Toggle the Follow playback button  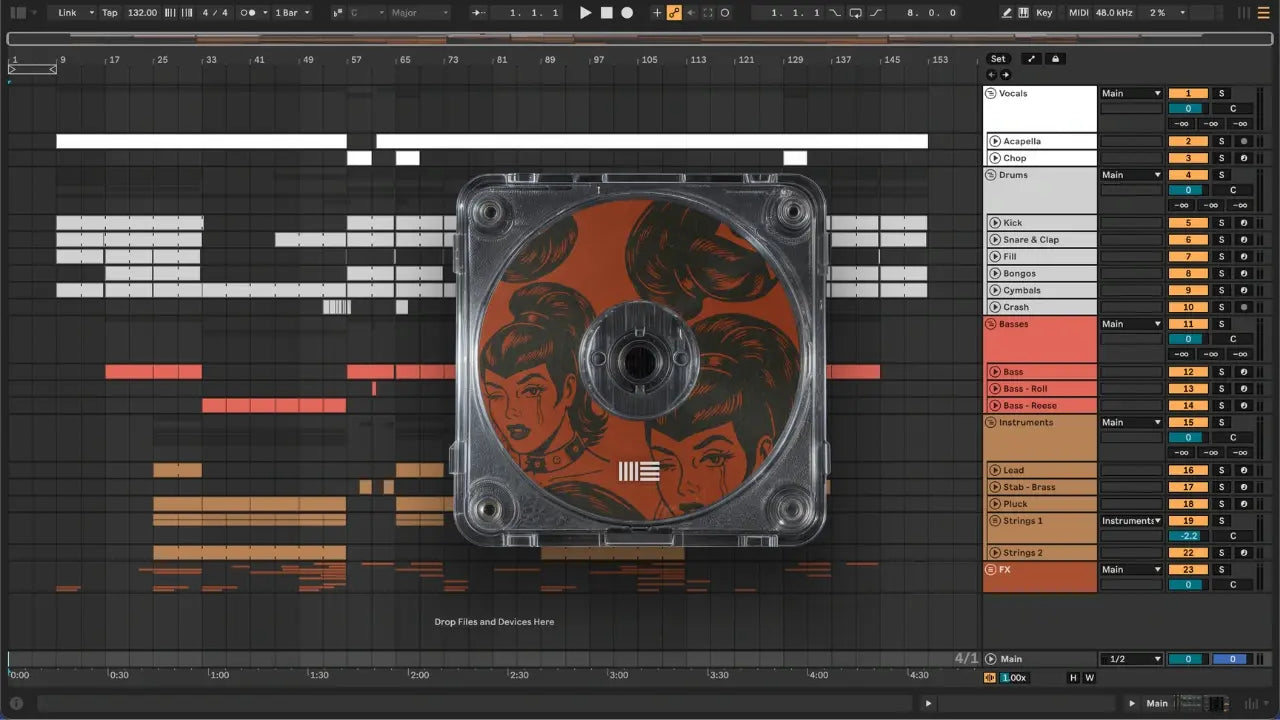point(480,13)
